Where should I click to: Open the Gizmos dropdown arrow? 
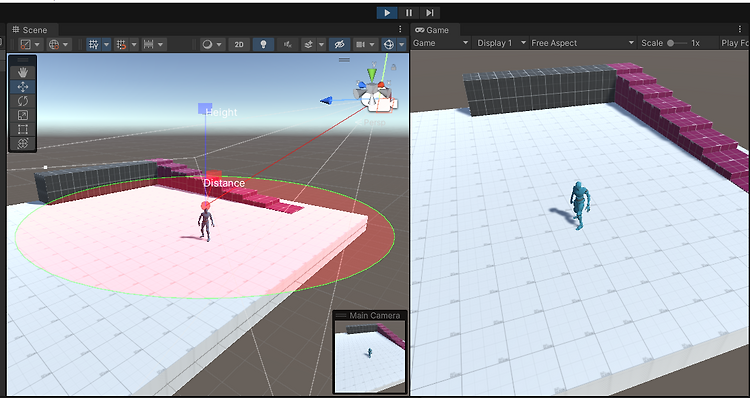(x=401, y=44)
